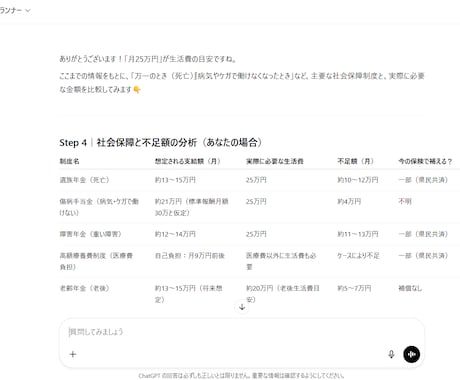The width and height of the screenshot is (460, 380).
Task: Select the 約13〜15万円（将来想定） cell
Action: coord(188,294)
